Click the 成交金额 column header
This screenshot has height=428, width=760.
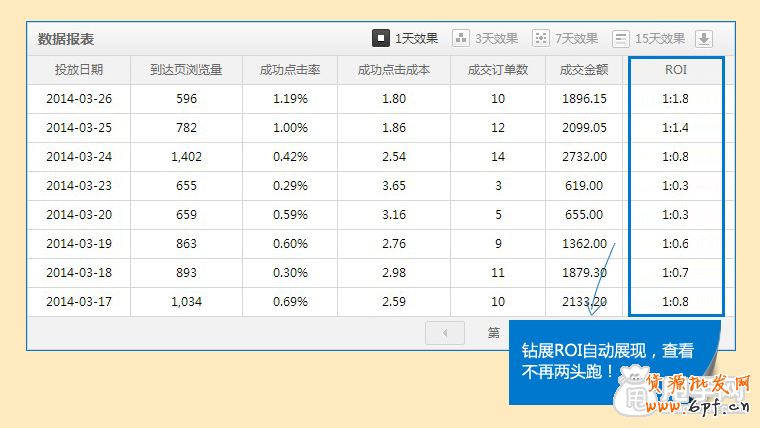584,70
